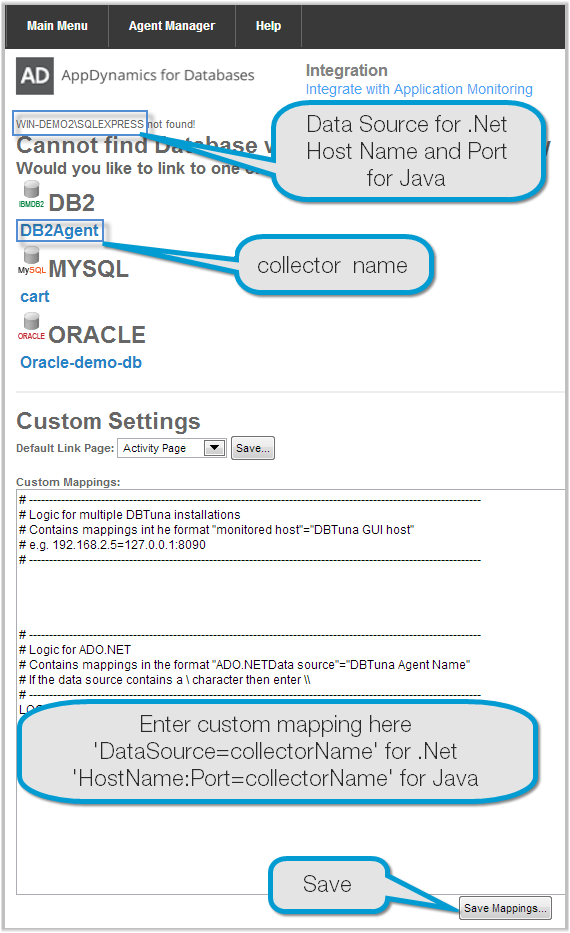Image resolution: width=570 pixels, height=933 pixels.
Task: Click Save next to Default Link Page
Action: 253,448
